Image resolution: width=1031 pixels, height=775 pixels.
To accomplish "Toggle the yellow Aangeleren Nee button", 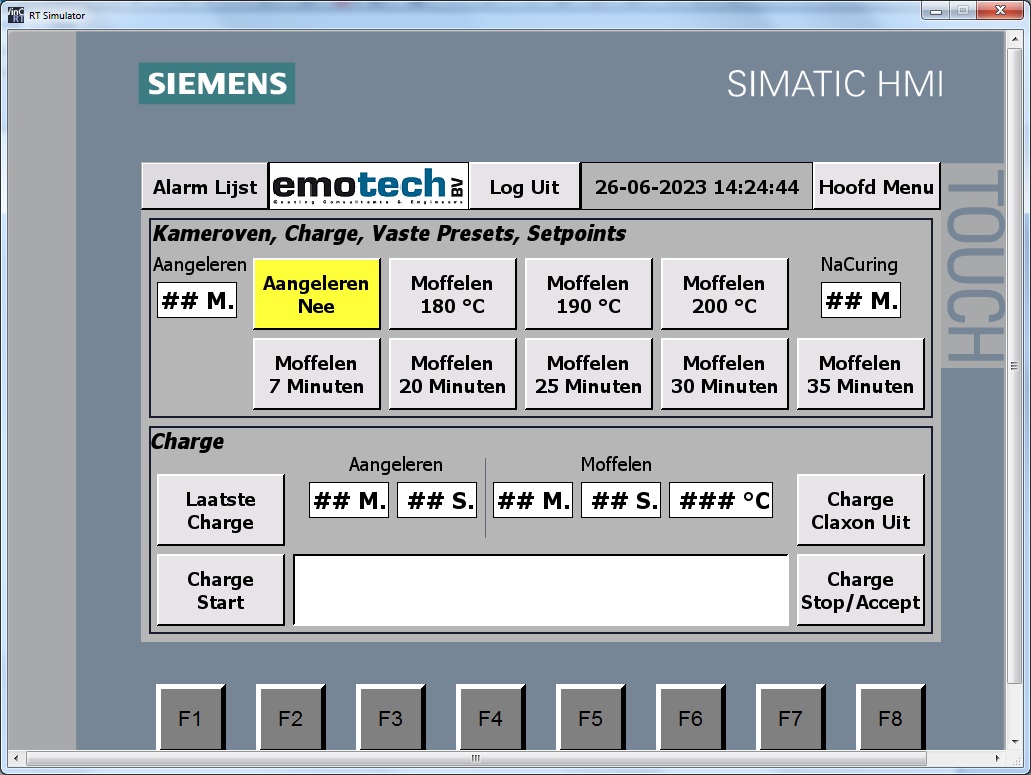I will pyautogui.click(x=316, y=294).
